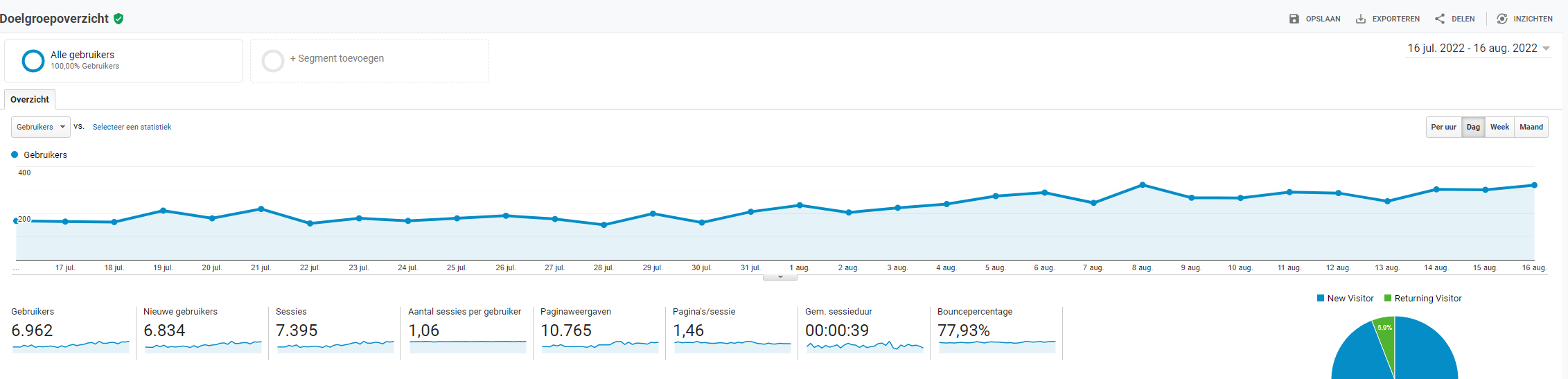Click the 6.834 Nieuwe gebruikers value
Image resolution: width=1568 pixels, height=379 pixels.
(x=164, y=330)
